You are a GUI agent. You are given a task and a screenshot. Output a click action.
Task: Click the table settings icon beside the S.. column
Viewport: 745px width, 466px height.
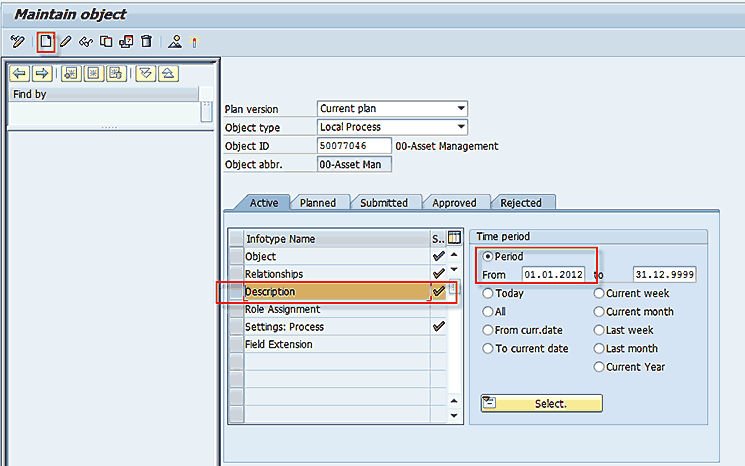pos(454,238)
